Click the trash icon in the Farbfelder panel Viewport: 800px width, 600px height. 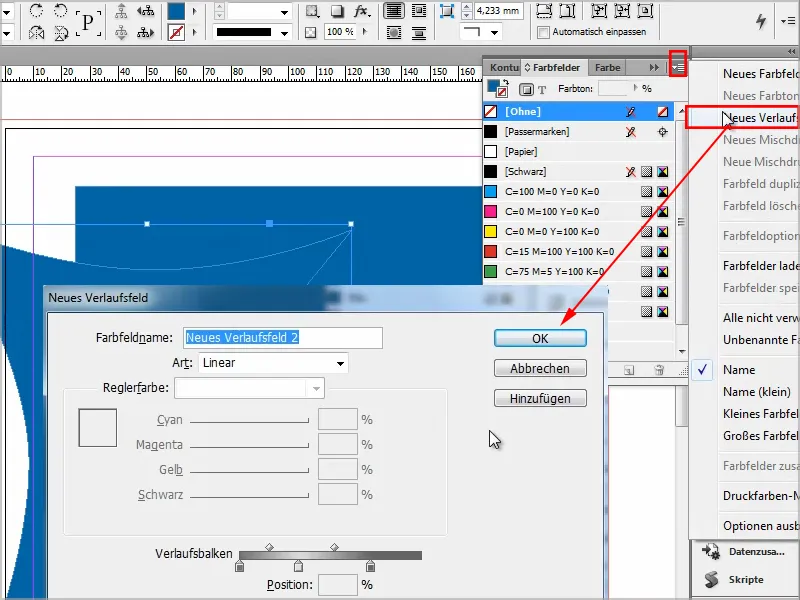pos(659,370)
